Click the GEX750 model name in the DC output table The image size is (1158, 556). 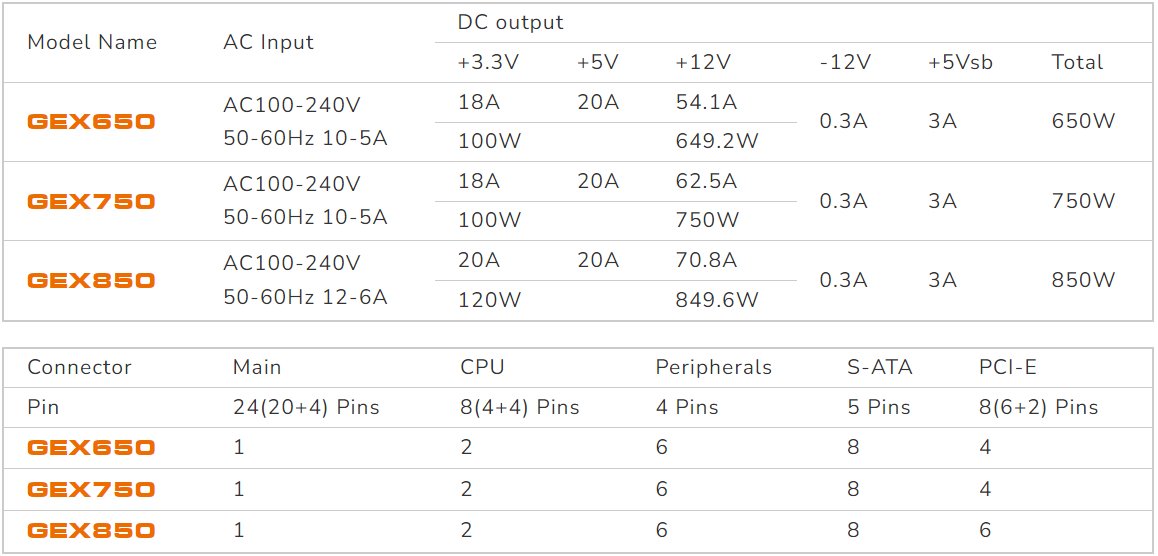(x=91, y=201)
